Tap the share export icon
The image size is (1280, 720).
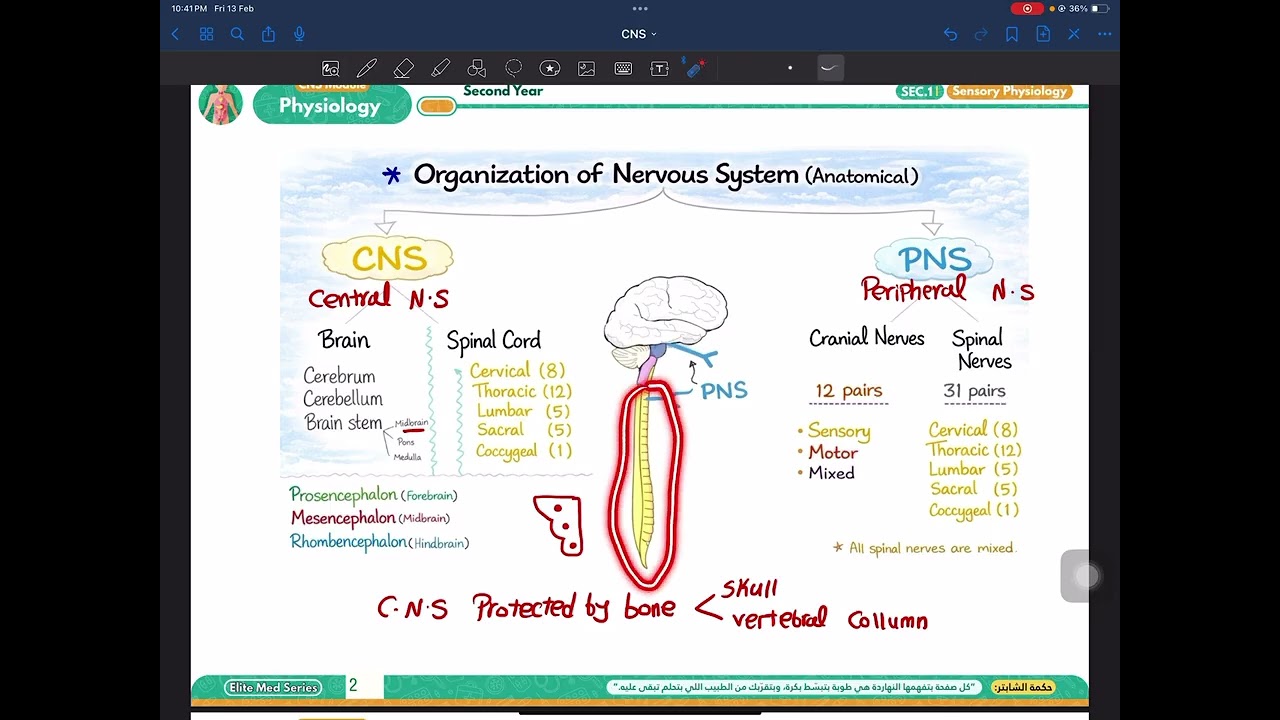tap(268, 34)
